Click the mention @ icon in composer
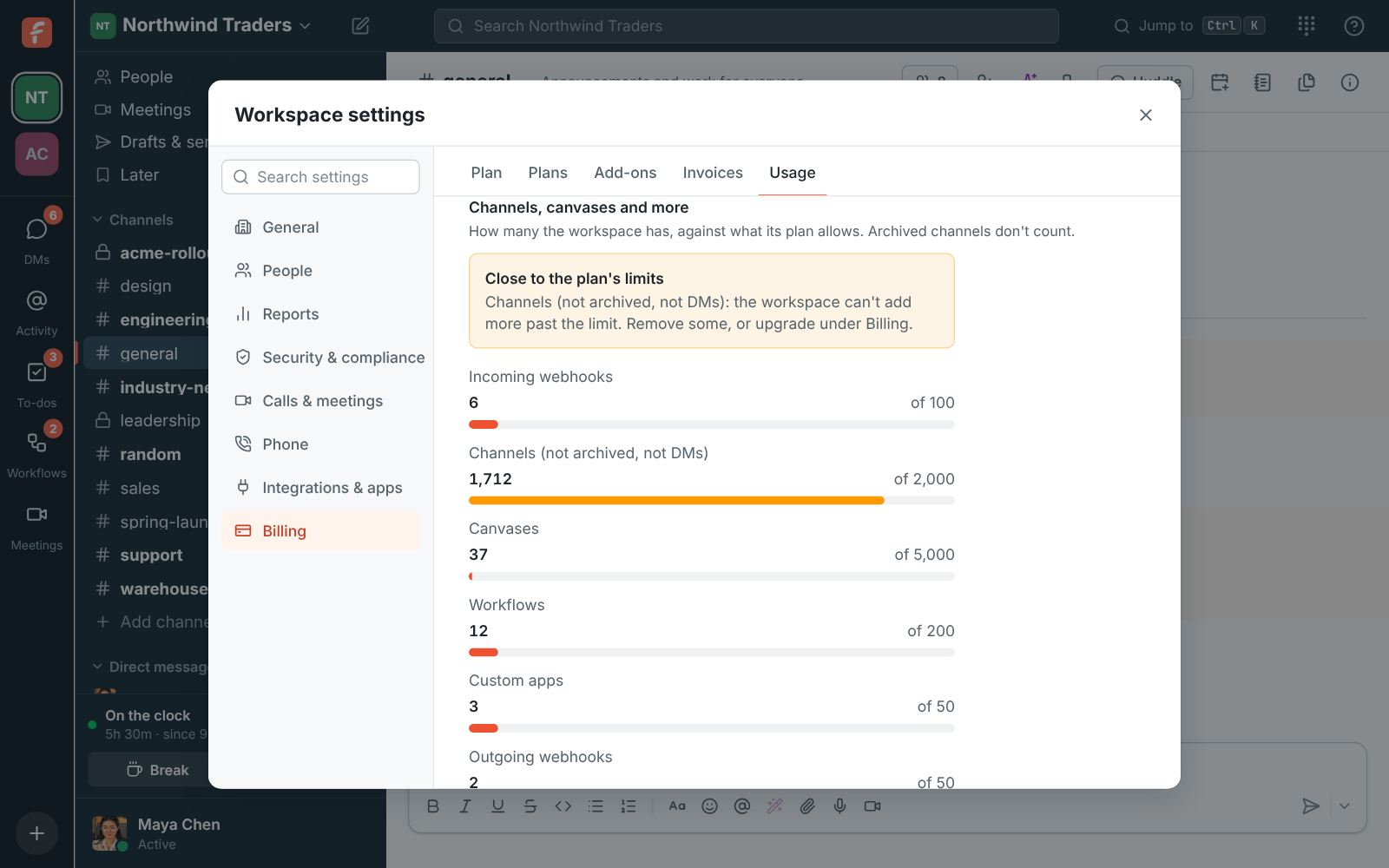 point(742,806)
